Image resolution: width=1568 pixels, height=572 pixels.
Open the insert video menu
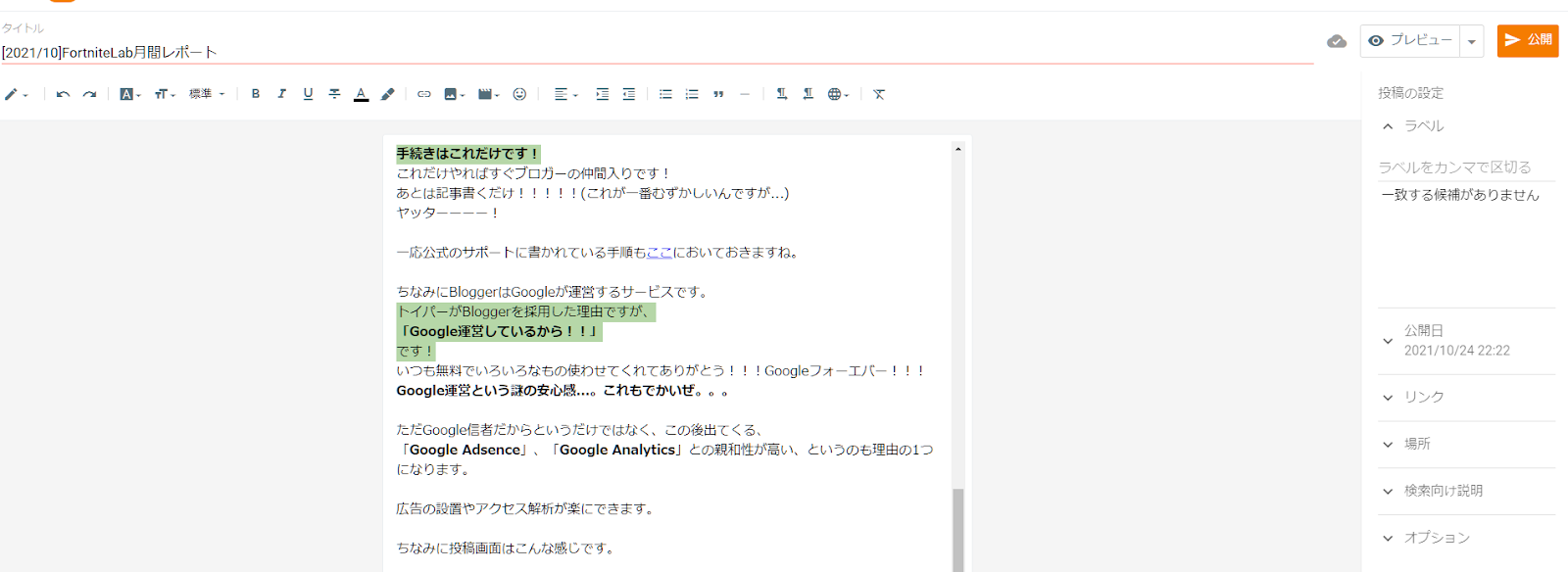(x=488, y=94)
